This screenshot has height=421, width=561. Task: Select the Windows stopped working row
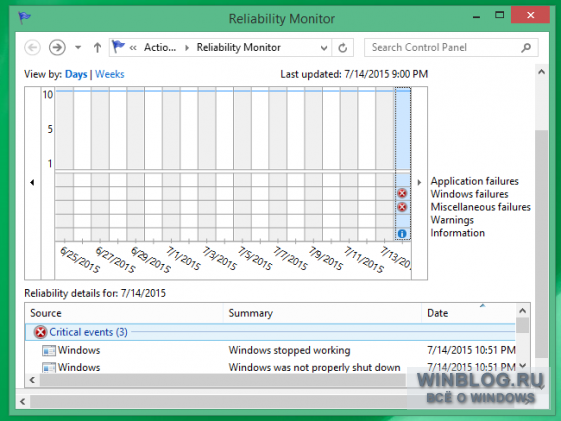click(x=270, y=350)
